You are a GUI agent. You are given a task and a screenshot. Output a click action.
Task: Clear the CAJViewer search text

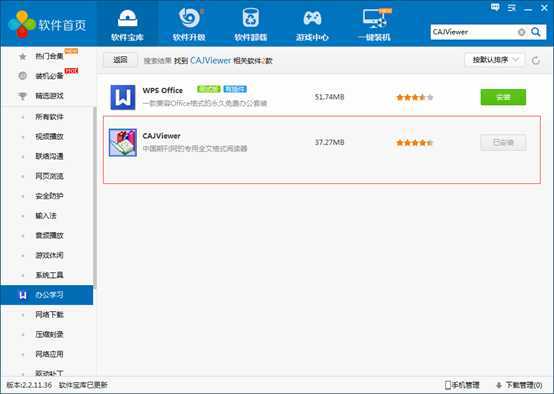click(x=521, y=32)
